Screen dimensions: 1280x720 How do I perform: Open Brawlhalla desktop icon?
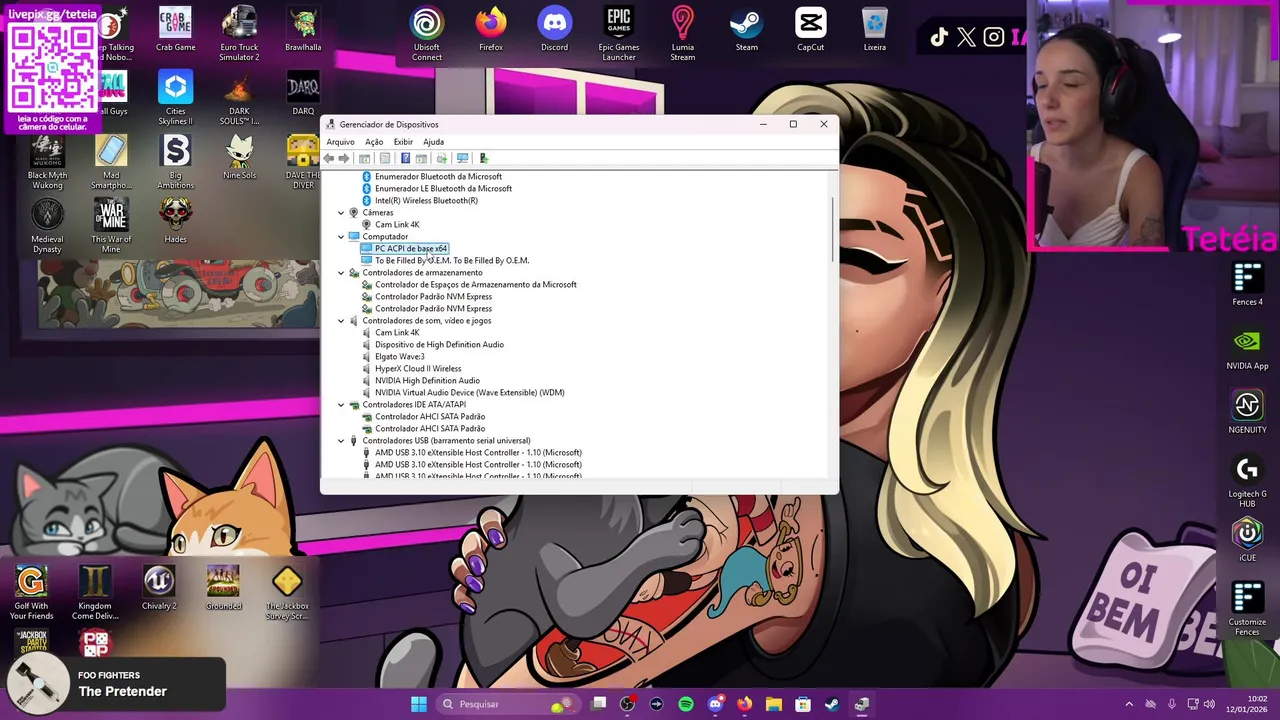pyautogui.click(x=303, y=30)
